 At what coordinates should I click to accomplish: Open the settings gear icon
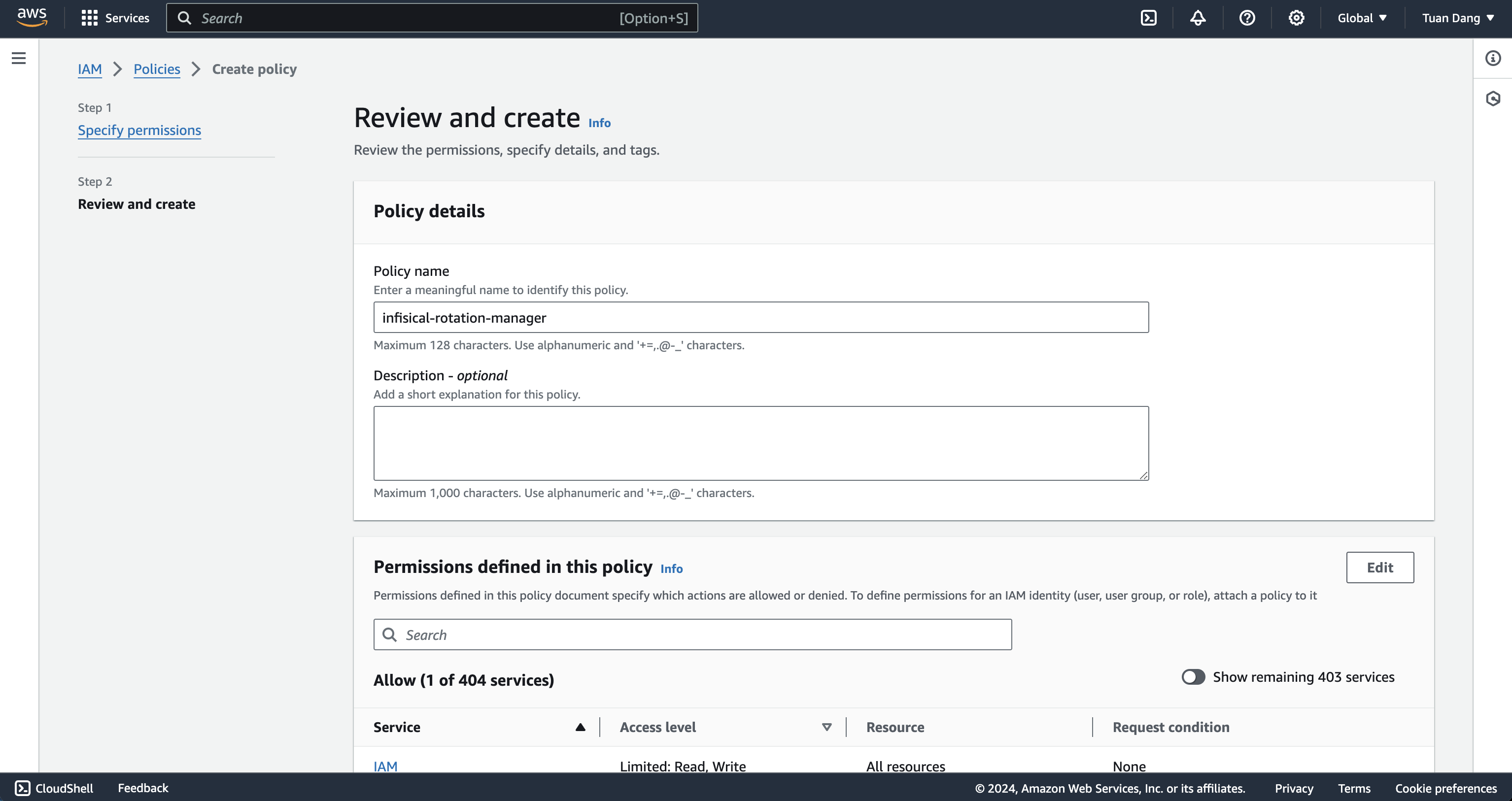tap(1297, 18)
